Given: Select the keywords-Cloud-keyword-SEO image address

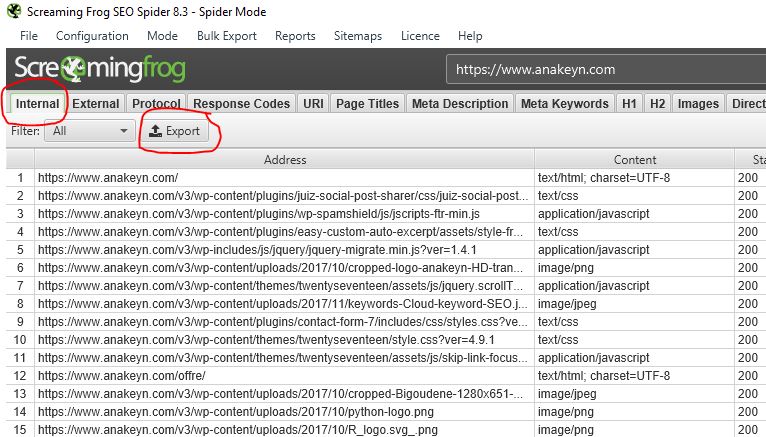Looking at the screenshot, I should (284, 304).
